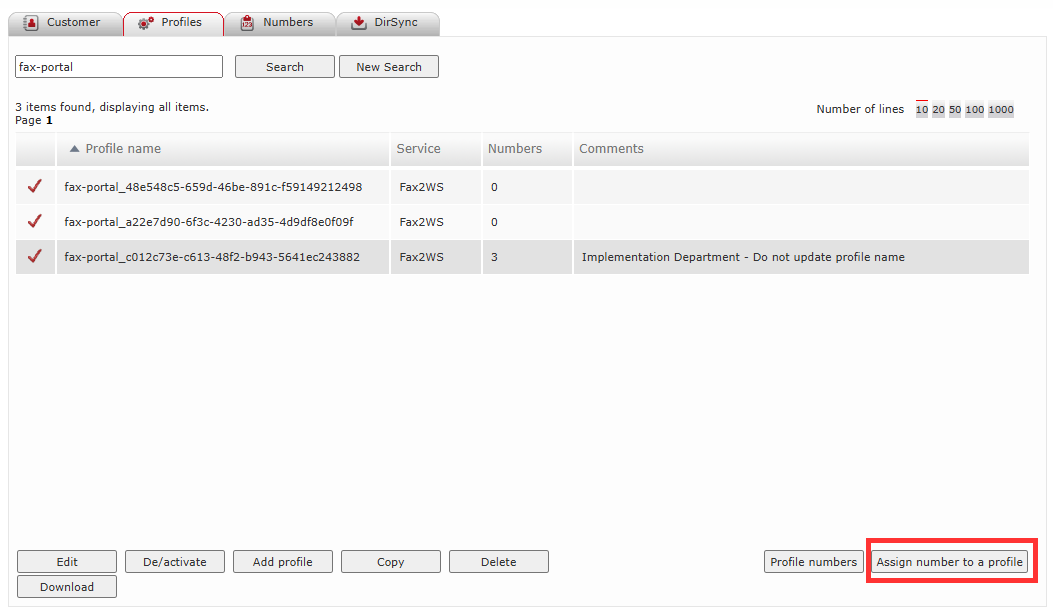This screenshot has height=609, width=1053.
Task: Open Profile numbers
Action: [x=813, y=561]
